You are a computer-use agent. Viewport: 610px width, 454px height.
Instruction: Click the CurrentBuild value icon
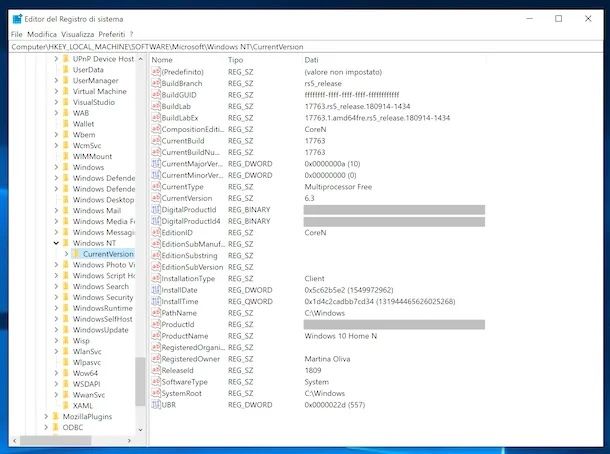(156, 141)
